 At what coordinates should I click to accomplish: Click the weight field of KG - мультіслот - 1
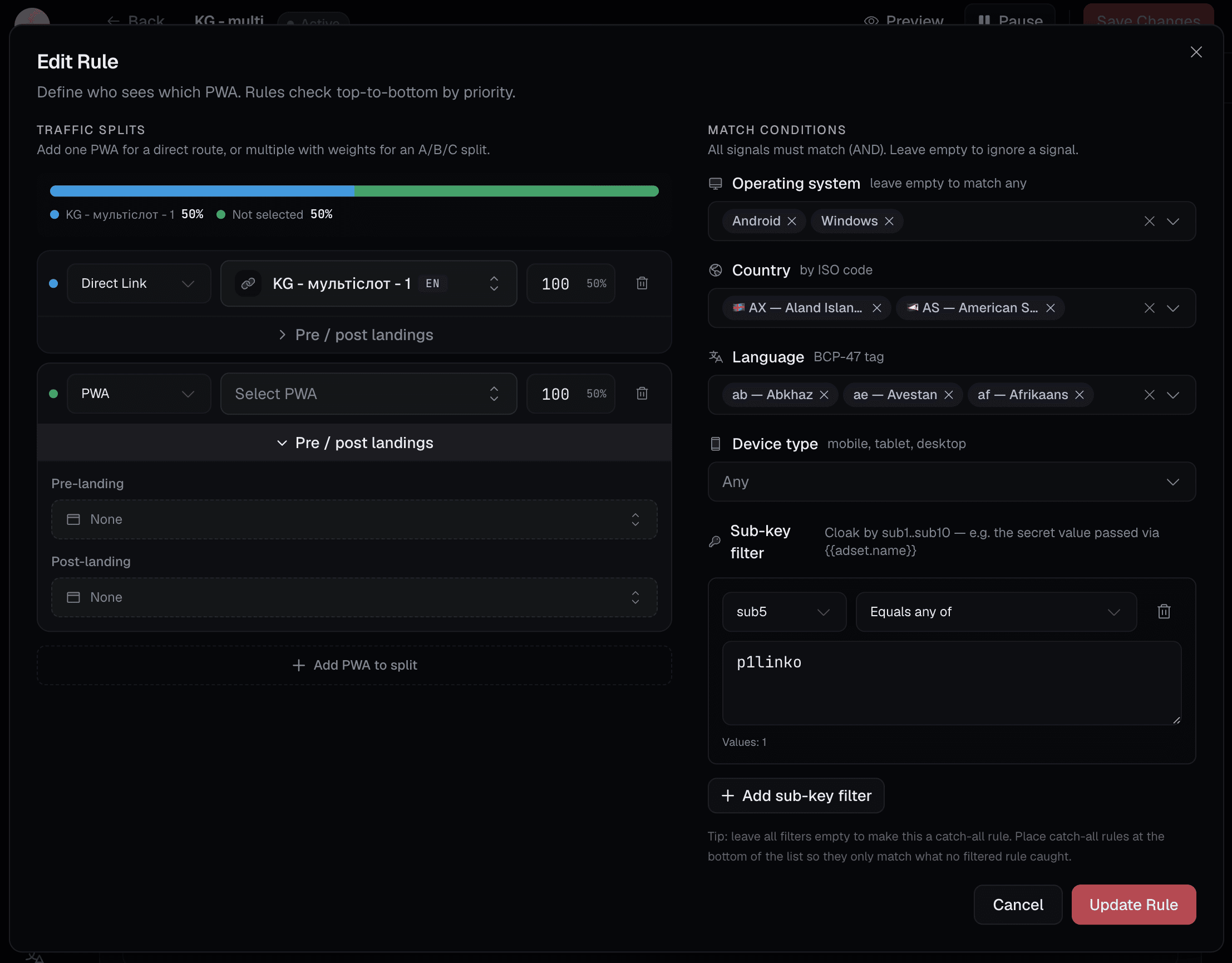(x=570, y=283)
